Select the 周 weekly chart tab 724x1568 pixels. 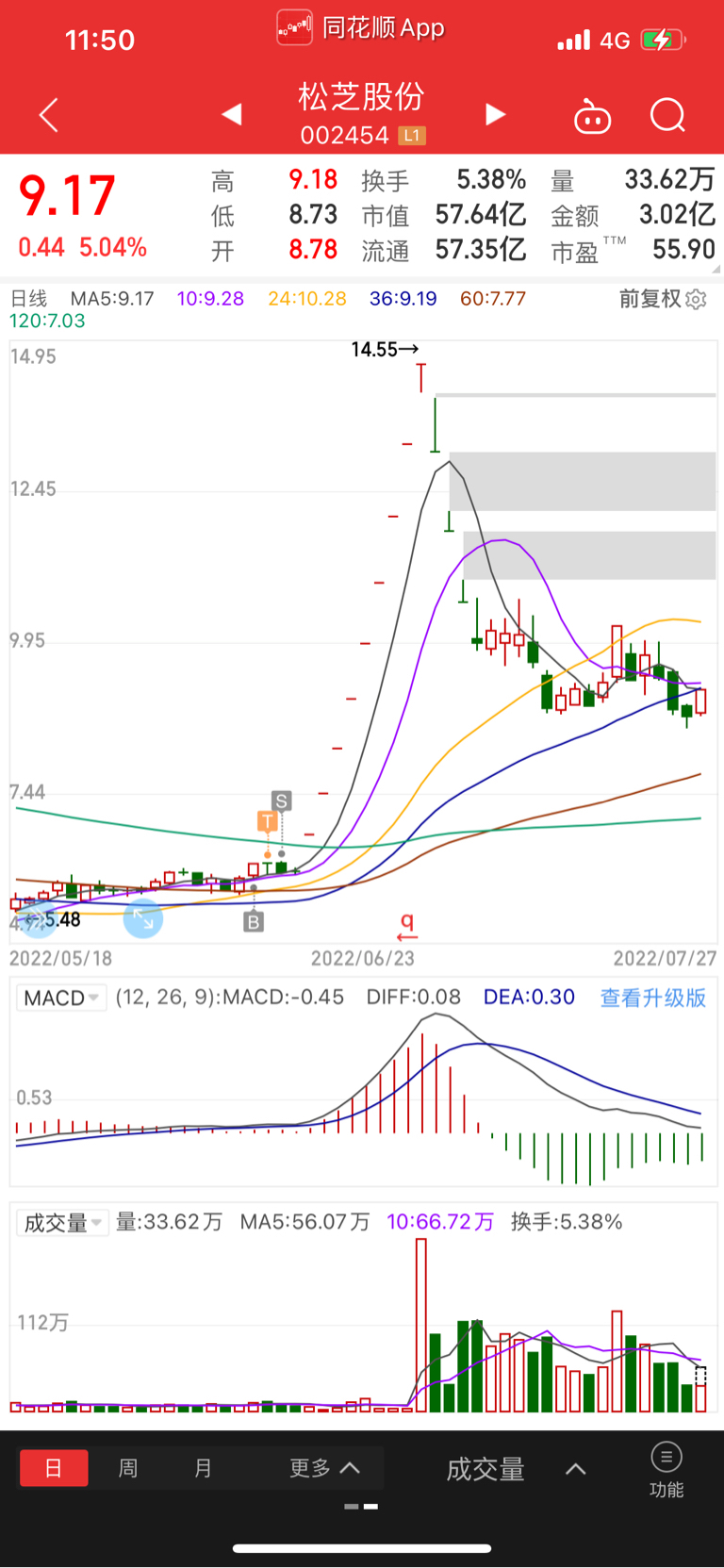(128, 1468)
